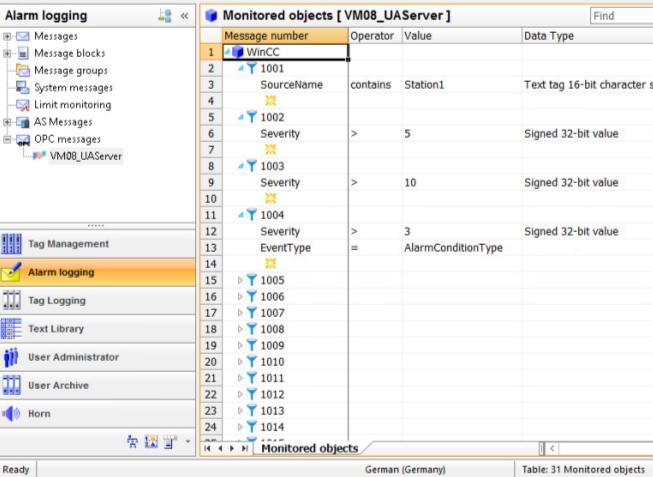Collapse filter 1004 in the table

click(x=241, y=215)
